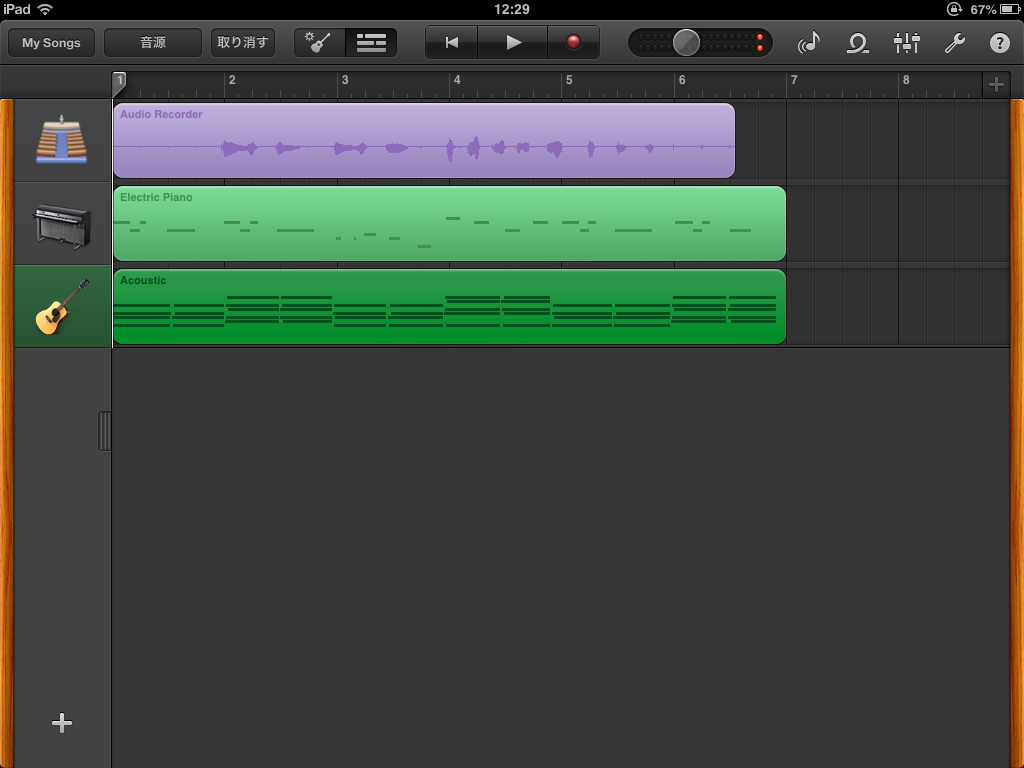This screenshot has height=768, width=1024.
Task: Open song settings wrench icon
Action: (x=955, y=43)
